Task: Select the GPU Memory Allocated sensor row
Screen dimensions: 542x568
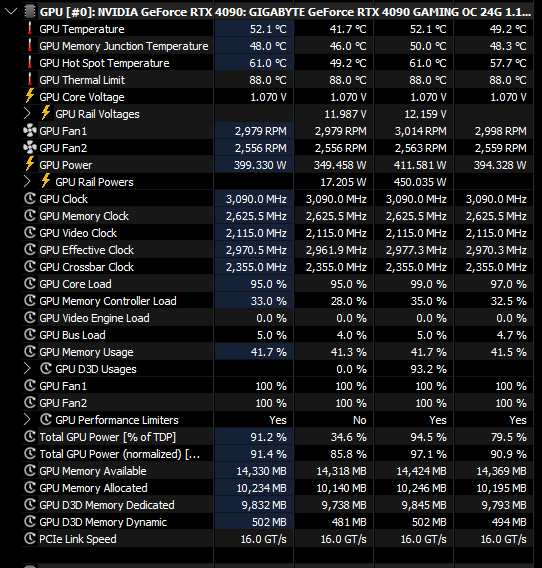Action: tap(278, 488)
